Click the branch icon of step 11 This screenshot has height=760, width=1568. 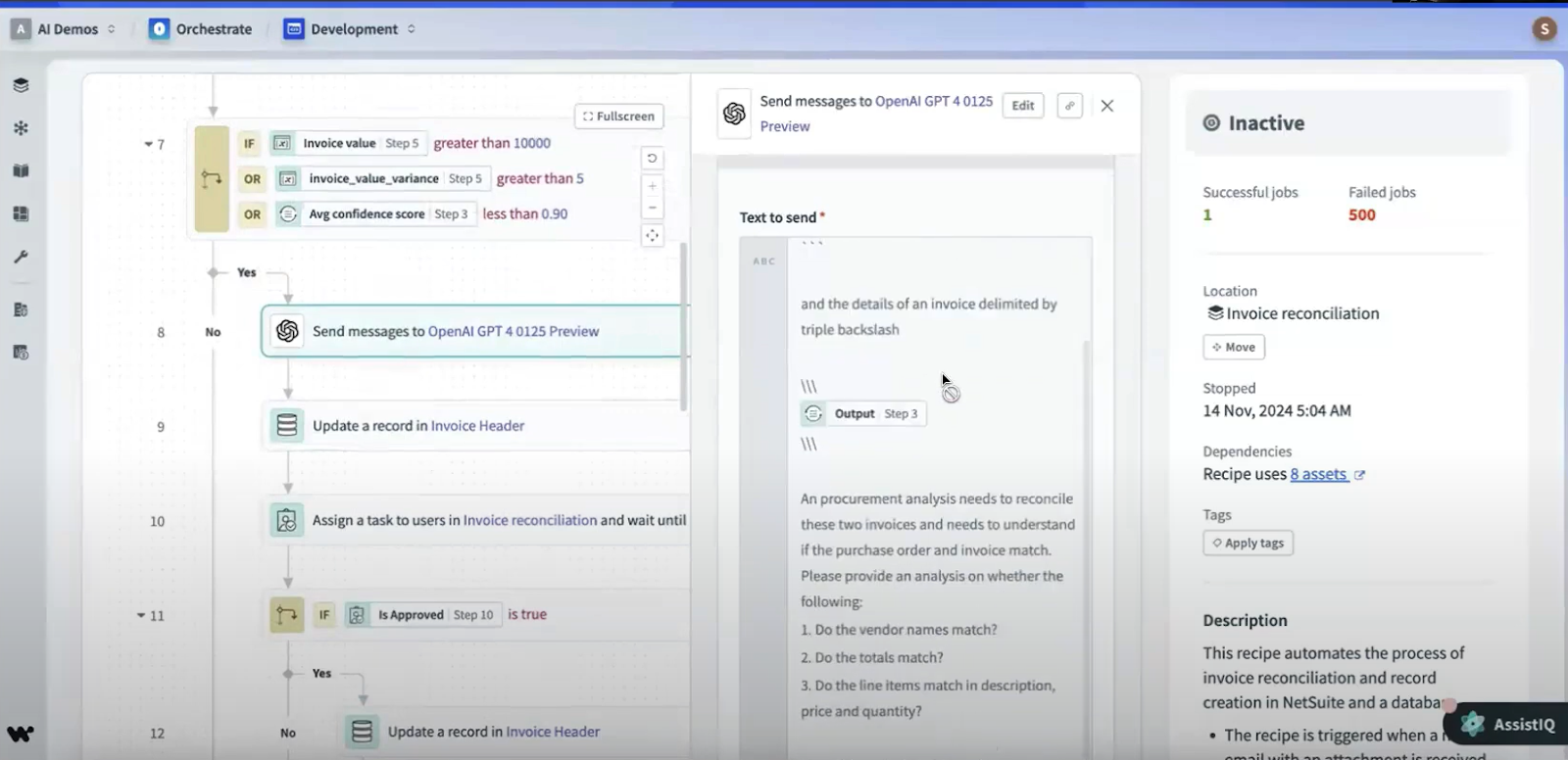(287, 615)
